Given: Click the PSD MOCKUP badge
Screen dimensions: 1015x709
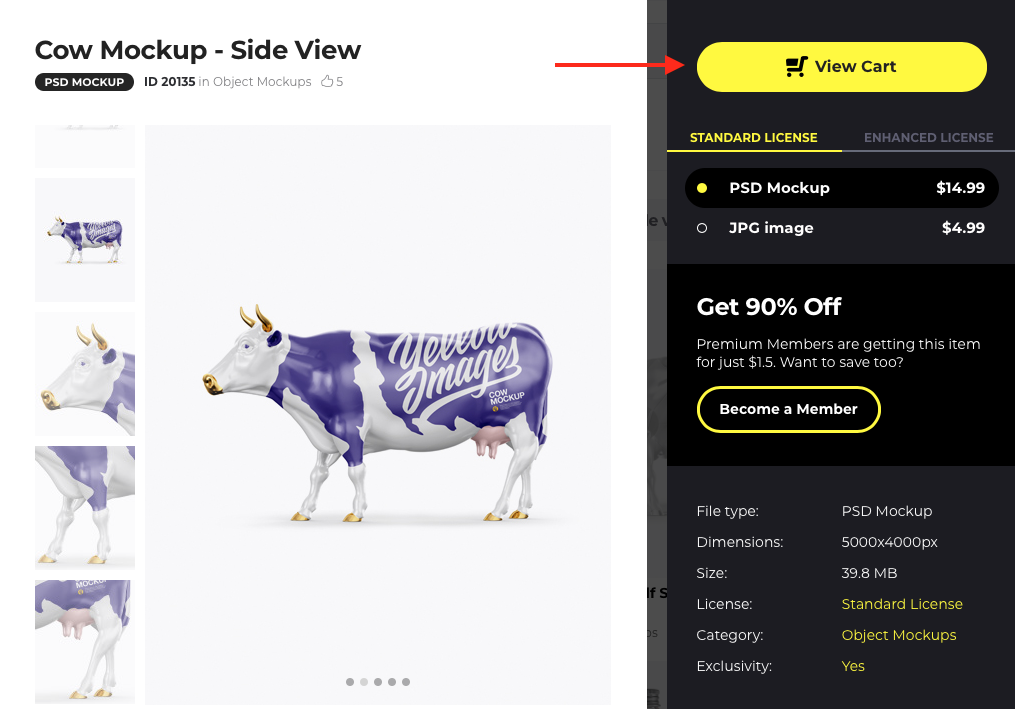Looking at the screenshot, I should coord(84,82).
